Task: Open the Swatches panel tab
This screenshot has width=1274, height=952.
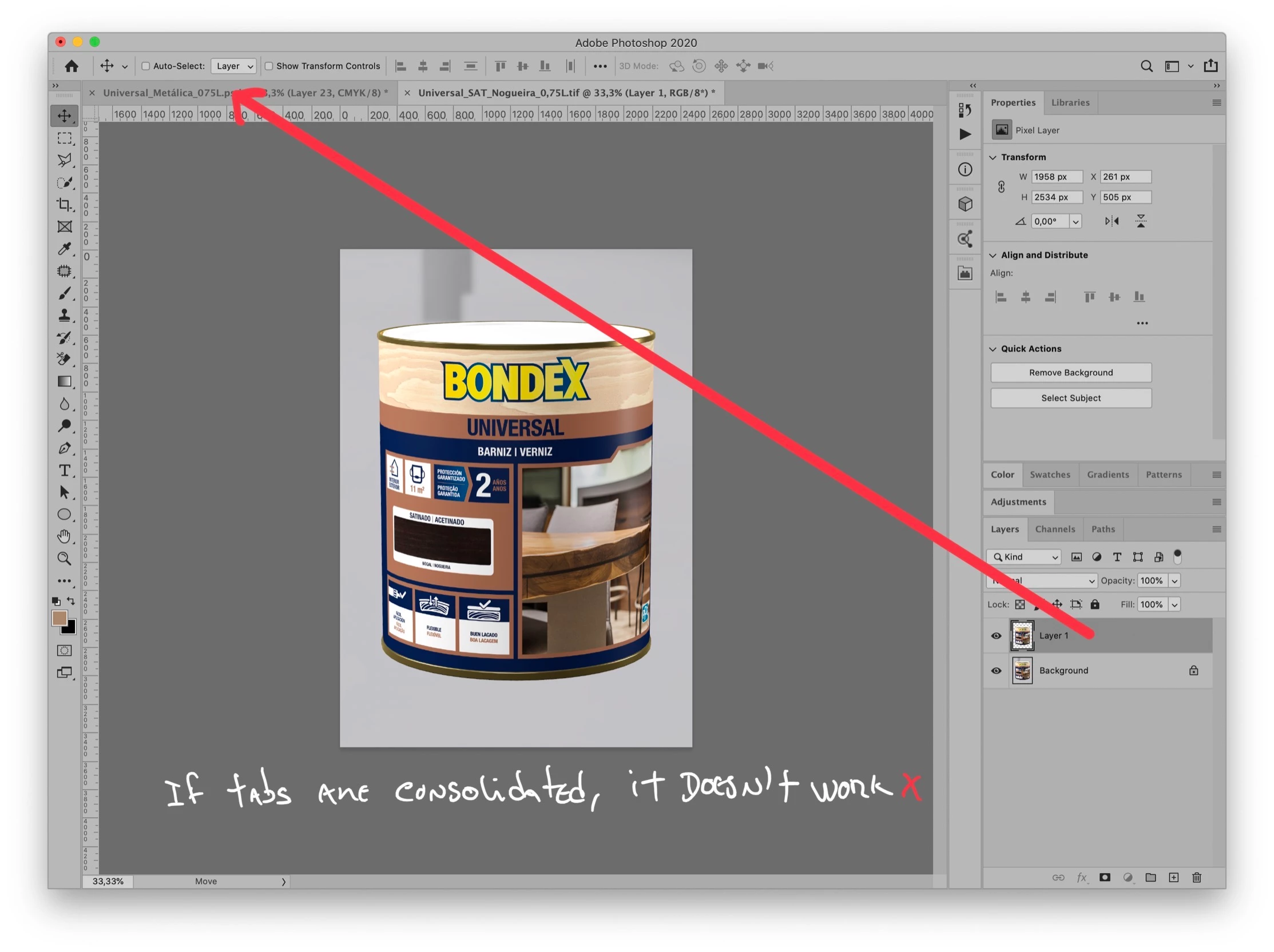Action: point(1049,474)
